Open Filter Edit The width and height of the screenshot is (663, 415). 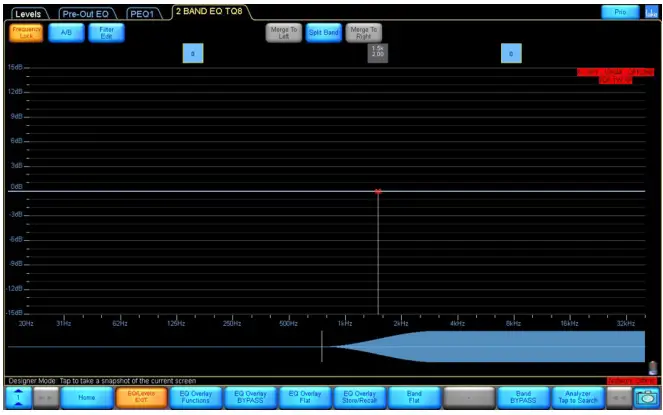click(x=107, y=33)
